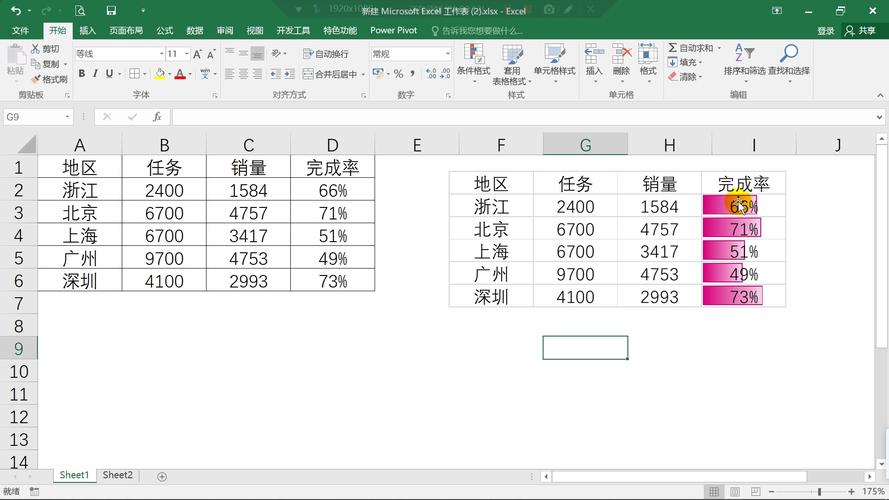Switch to the Power Pivot tab

[x=393, y=31]
